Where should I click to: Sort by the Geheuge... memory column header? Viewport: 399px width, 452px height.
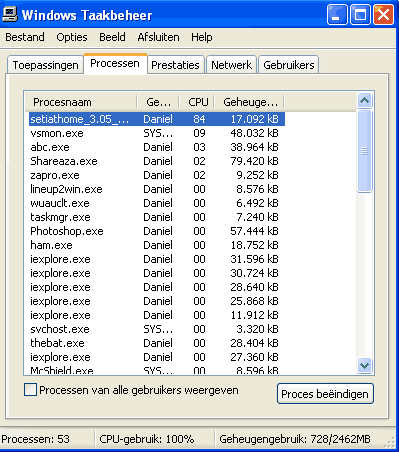[249, 102]
